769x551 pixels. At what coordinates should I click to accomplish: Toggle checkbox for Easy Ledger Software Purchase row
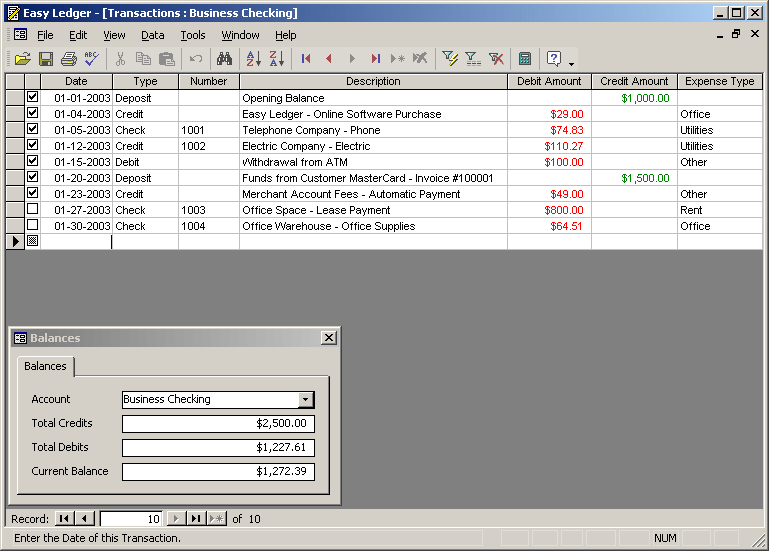(x=32, y=113)
